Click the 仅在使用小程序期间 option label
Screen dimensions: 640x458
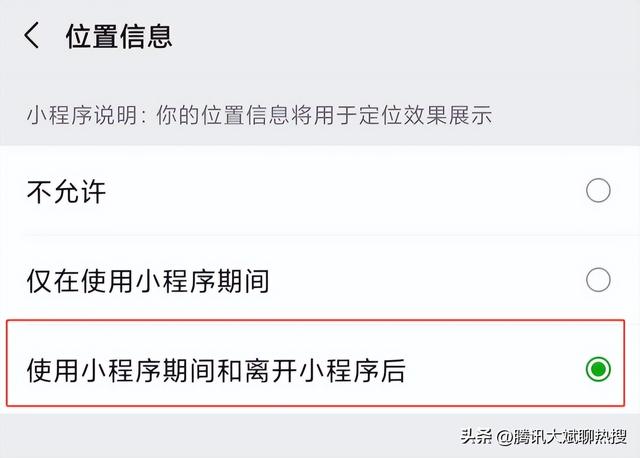click(x=148, y=281)
